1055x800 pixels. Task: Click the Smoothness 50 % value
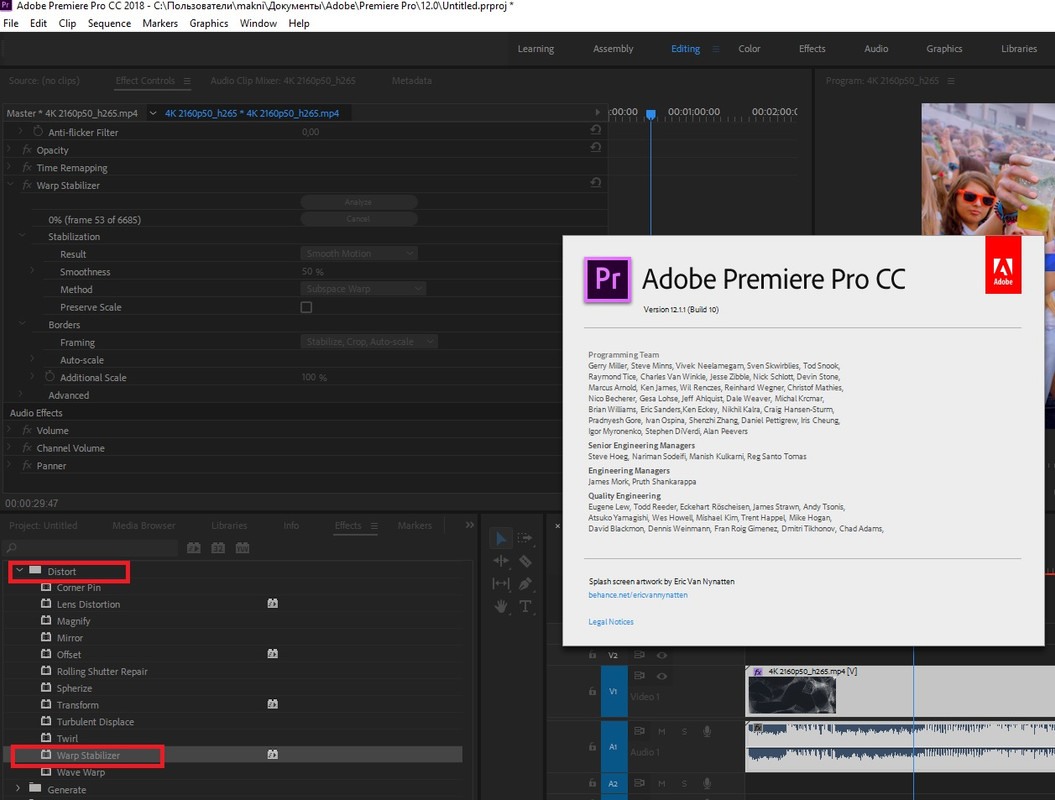click(312, 272)
